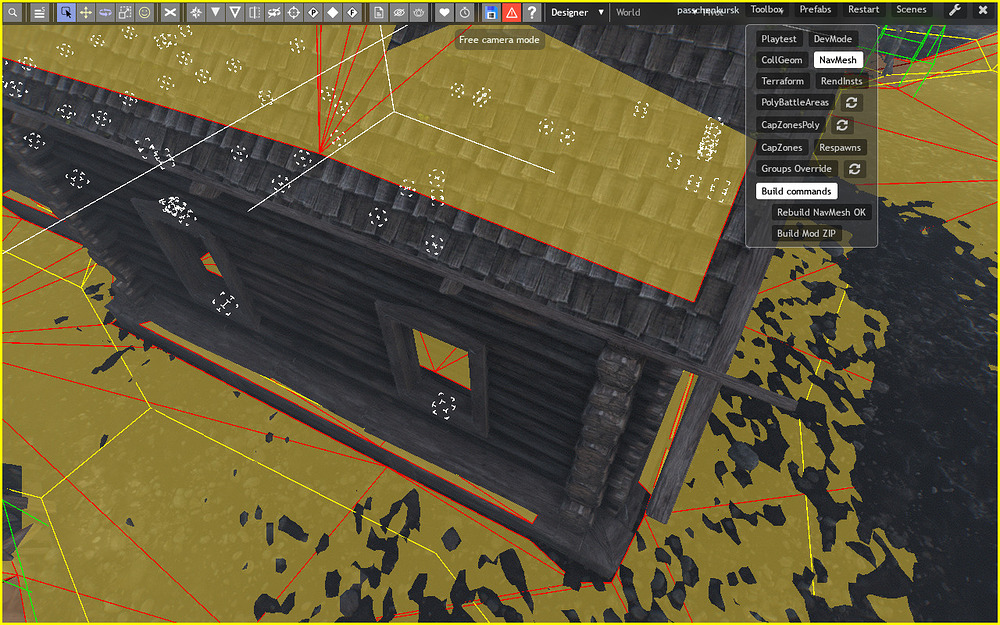Open the Prefabs menu
Image resolution: width=1000 pixels, height=625 pixels.
(x=815, y=10)
